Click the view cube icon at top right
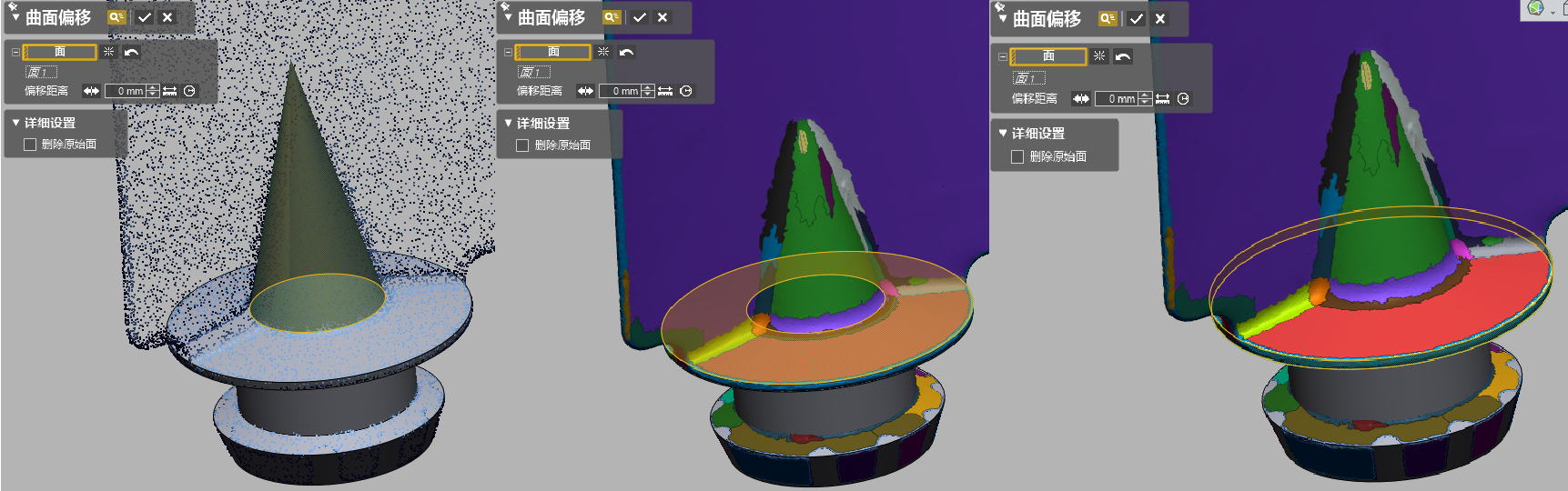 pyautogui.click(x=1536, y=8)
